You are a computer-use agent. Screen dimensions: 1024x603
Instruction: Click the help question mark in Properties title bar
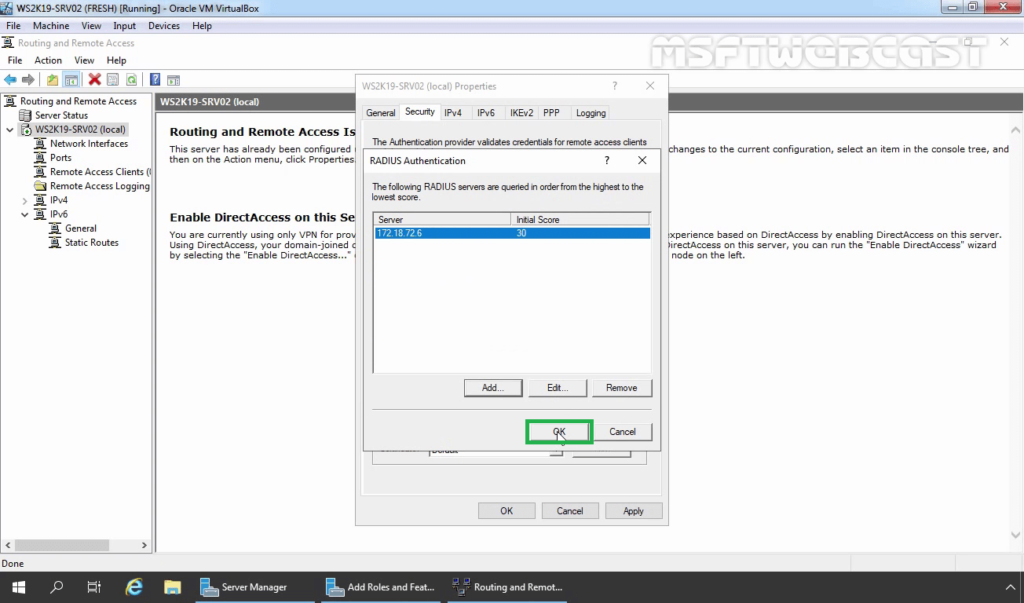click(x=615, y=86)
